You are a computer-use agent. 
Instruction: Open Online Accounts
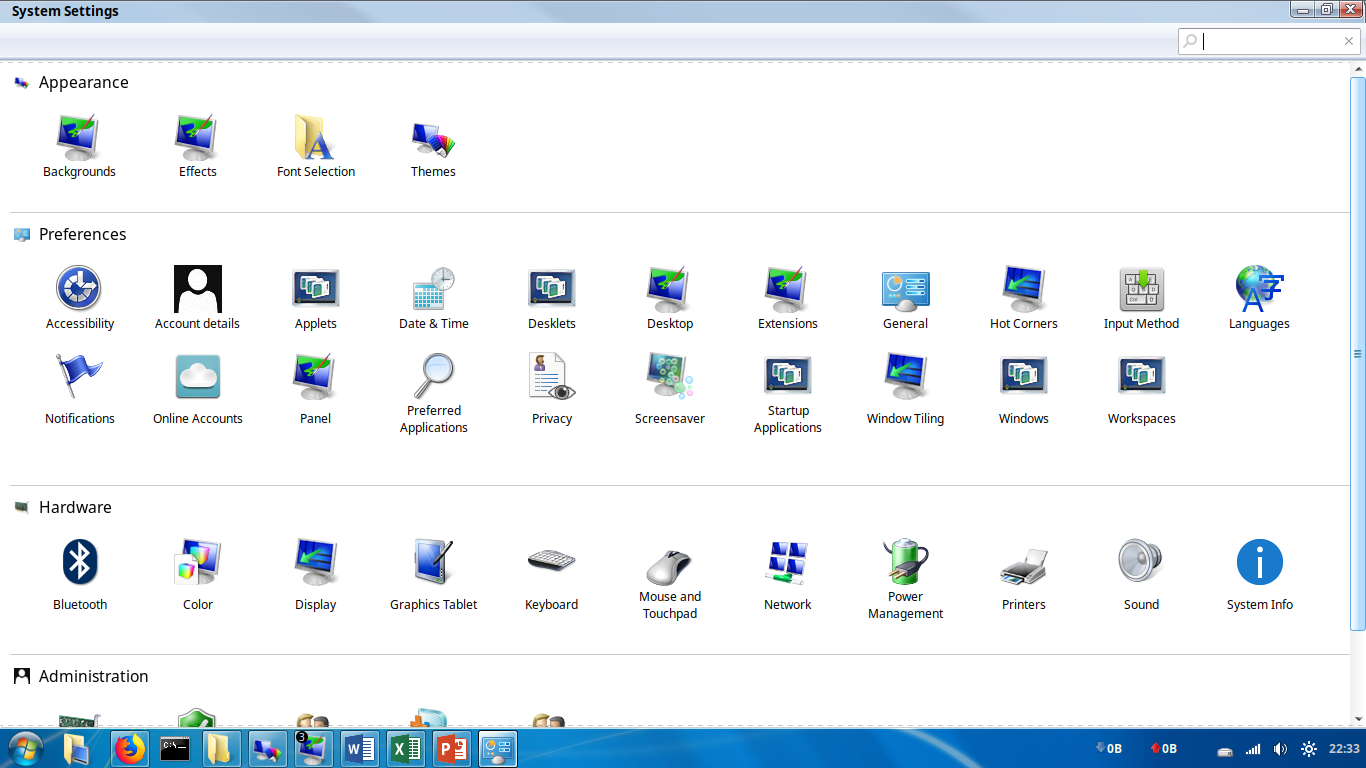[197, 392]
